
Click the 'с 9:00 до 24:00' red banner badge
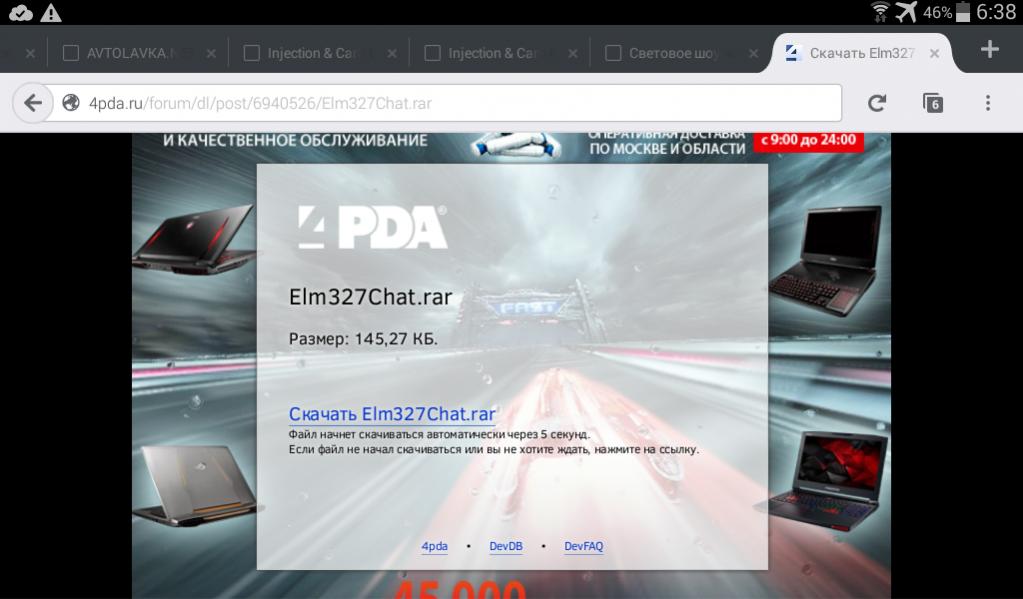point(809,141)
